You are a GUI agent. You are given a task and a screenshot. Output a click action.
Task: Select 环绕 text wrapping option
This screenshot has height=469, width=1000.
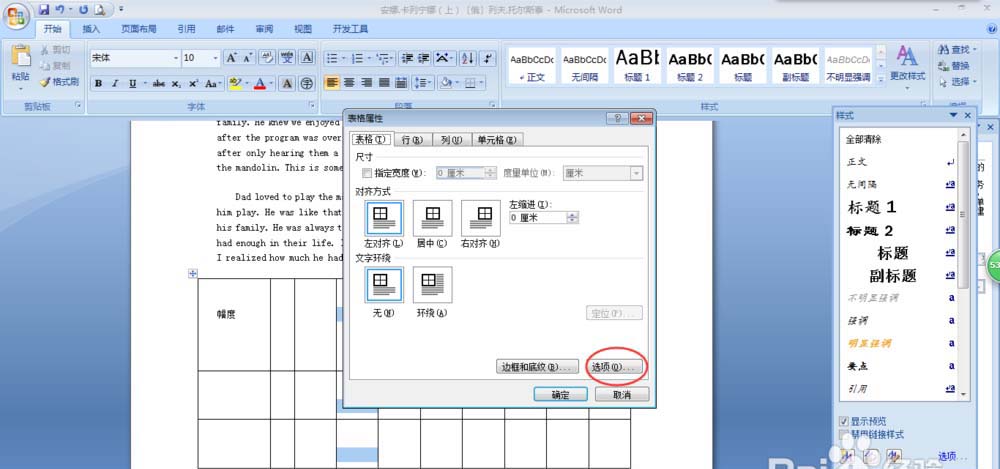click(432, 285)
